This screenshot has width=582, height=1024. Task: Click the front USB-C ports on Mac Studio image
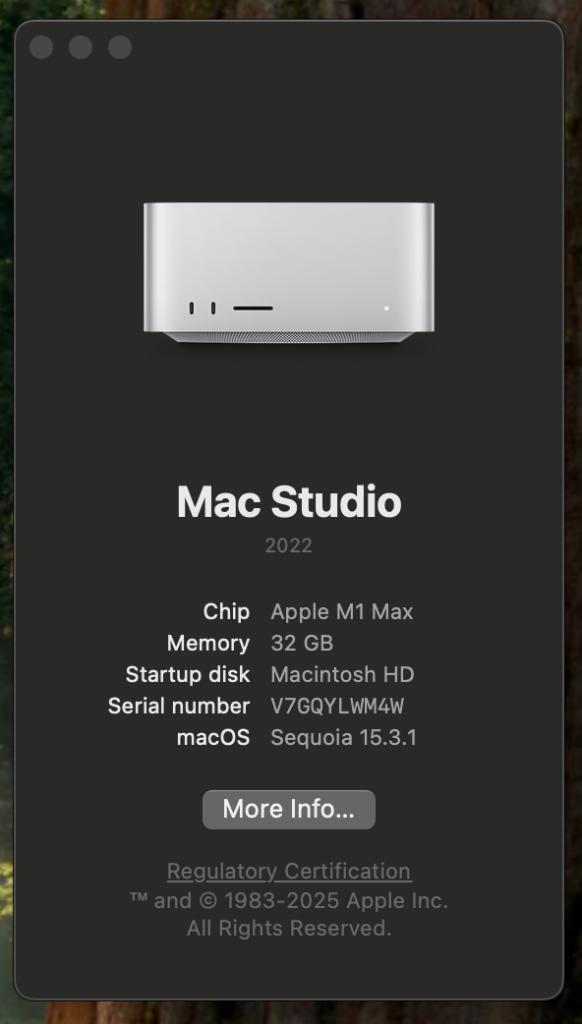(x=202, y=308)
